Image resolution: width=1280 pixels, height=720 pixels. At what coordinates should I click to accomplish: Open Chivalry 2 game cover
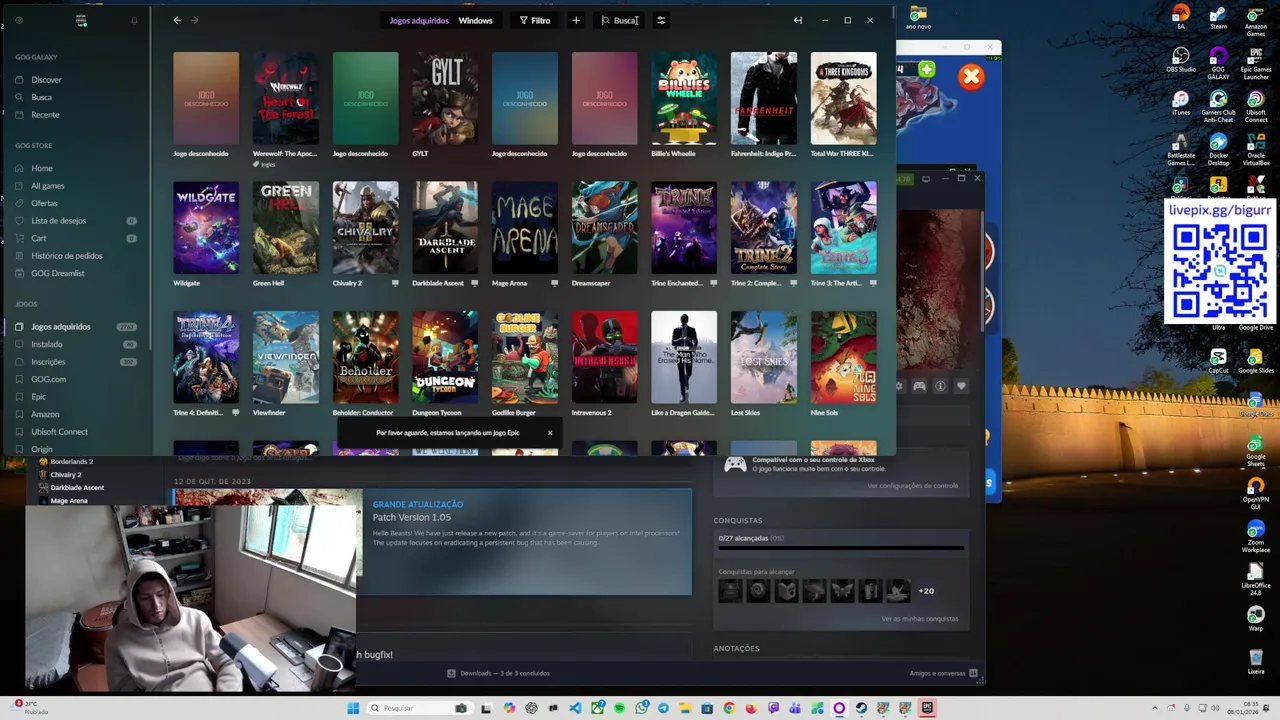[366, 228]
